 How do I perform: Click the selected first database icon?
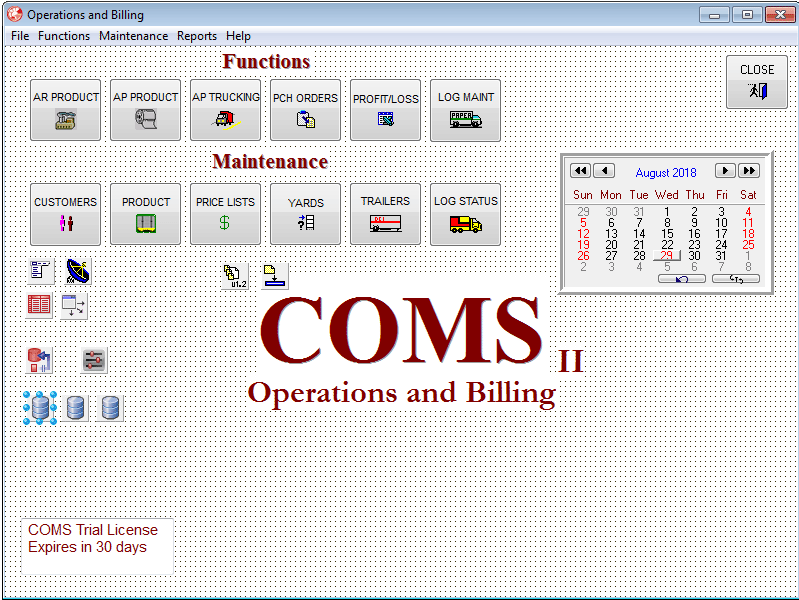40,408
